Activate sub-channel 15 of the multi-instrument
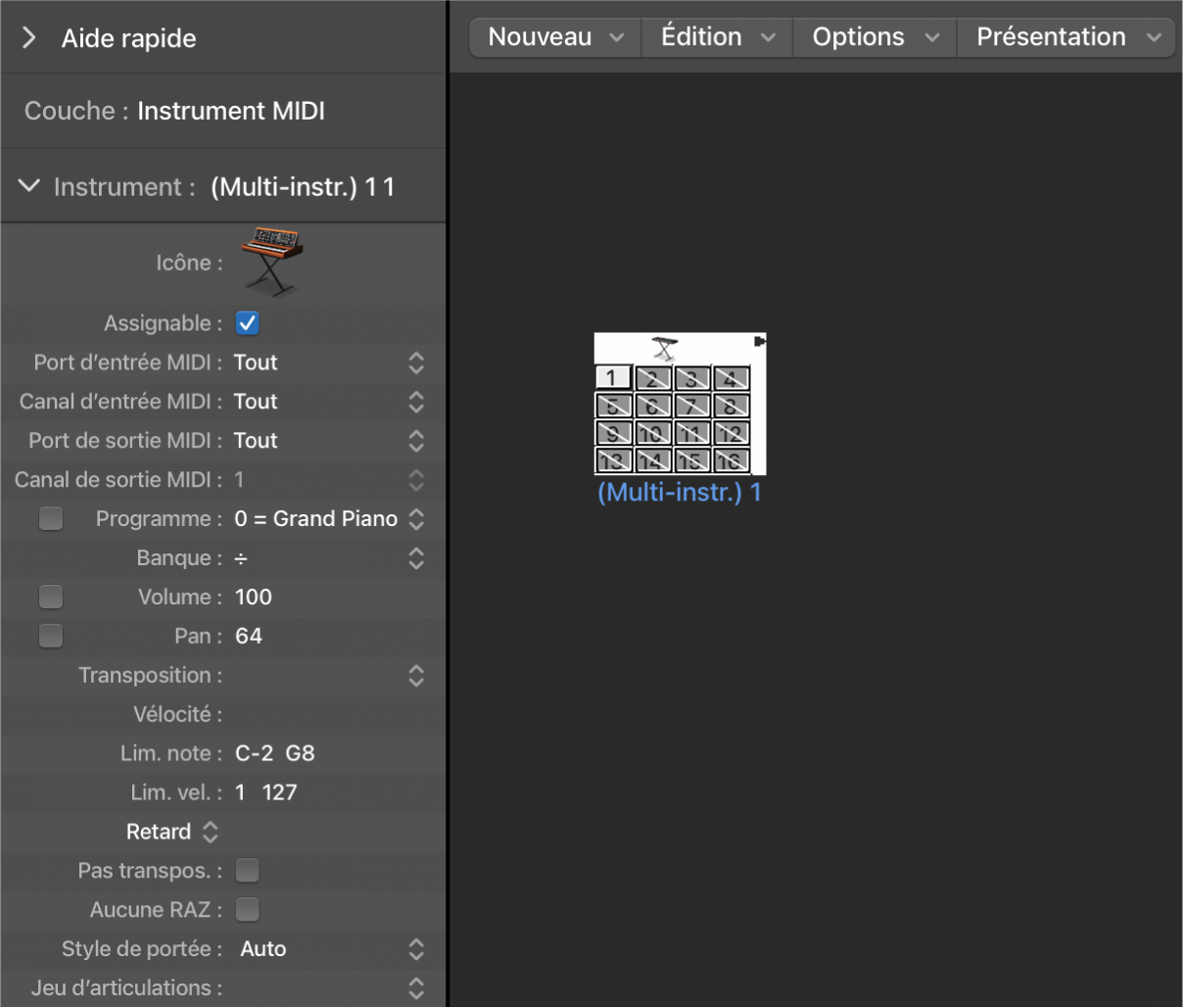The image size is (1183, 1008). coord(692,460)
